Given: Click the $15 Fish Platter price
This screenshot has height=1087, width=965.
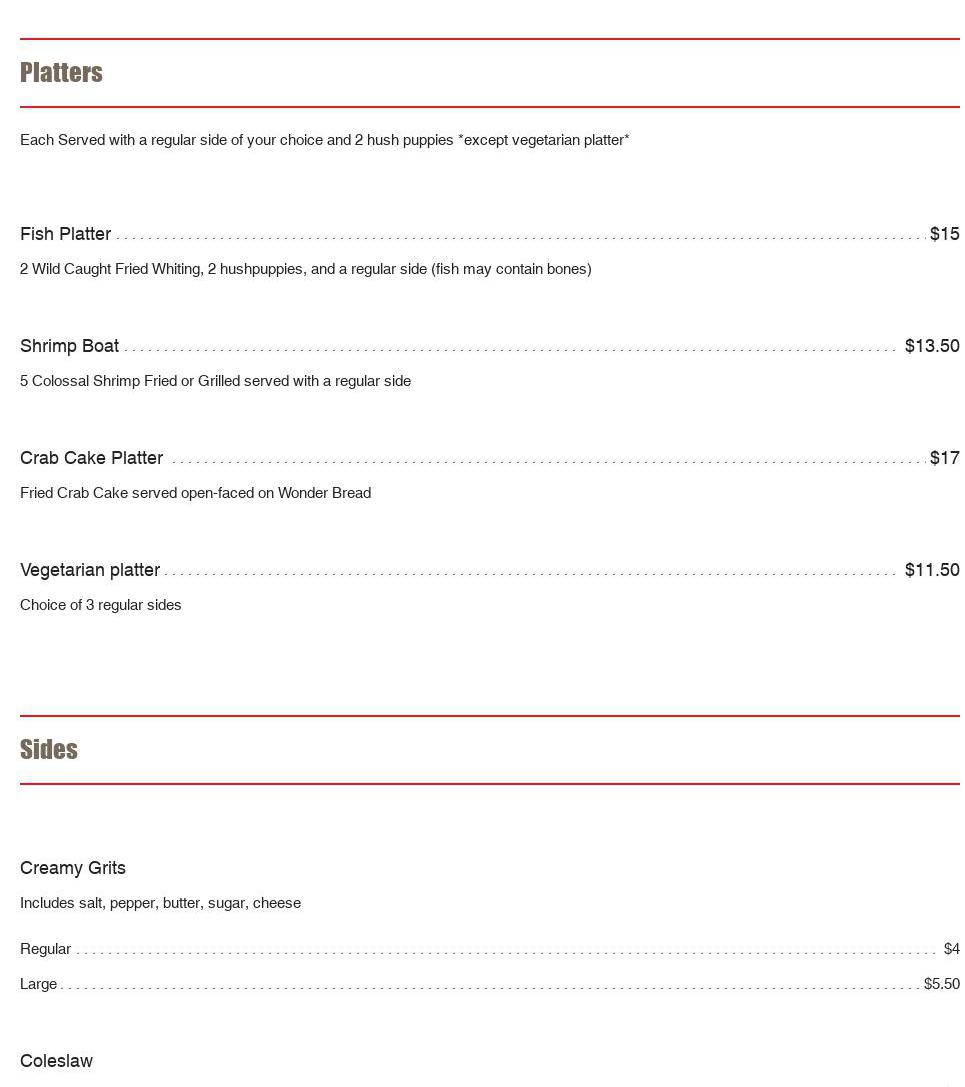Looking at the screenshot, I should (944, 234).
